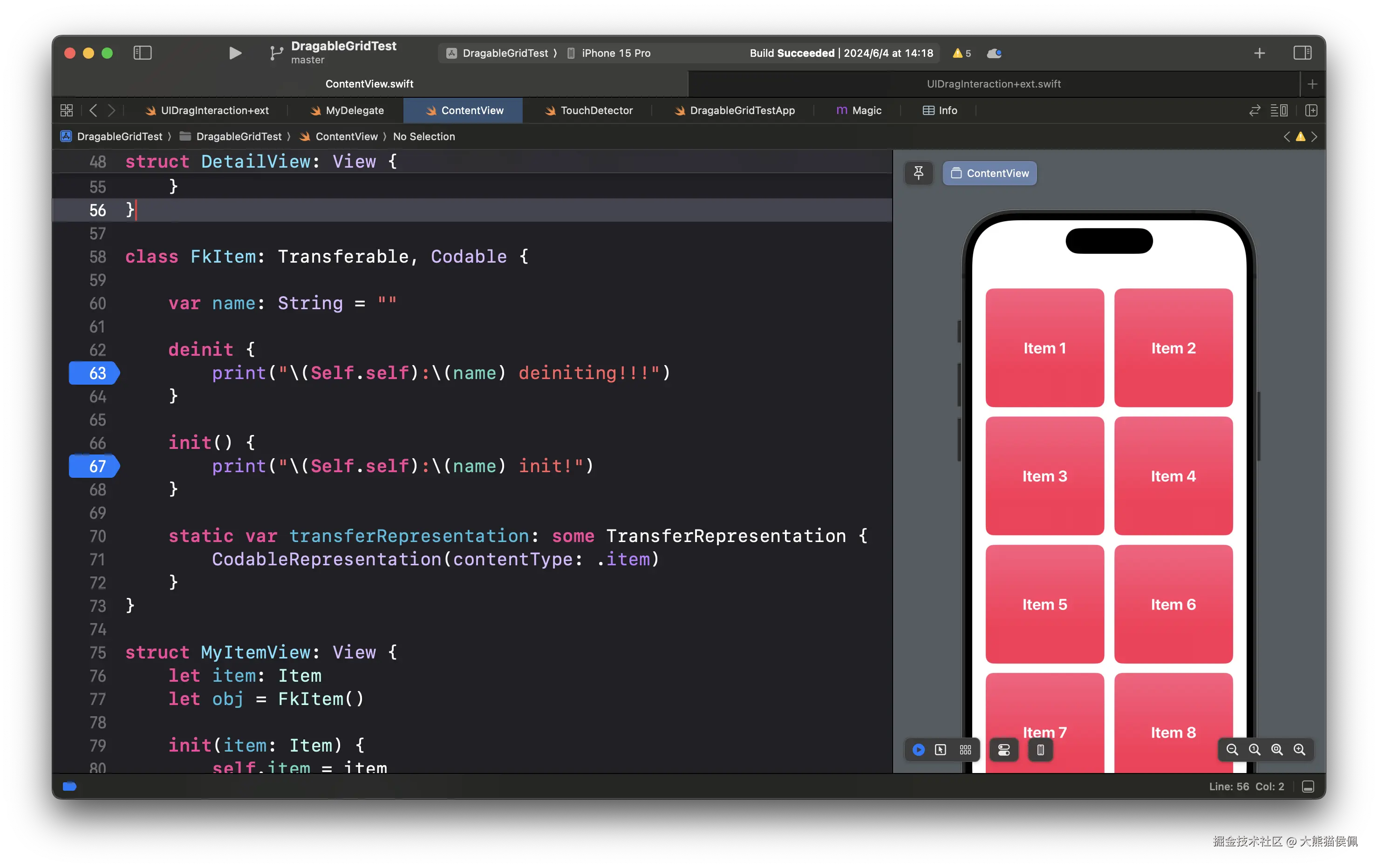Click the ContentView preview button

989,173
